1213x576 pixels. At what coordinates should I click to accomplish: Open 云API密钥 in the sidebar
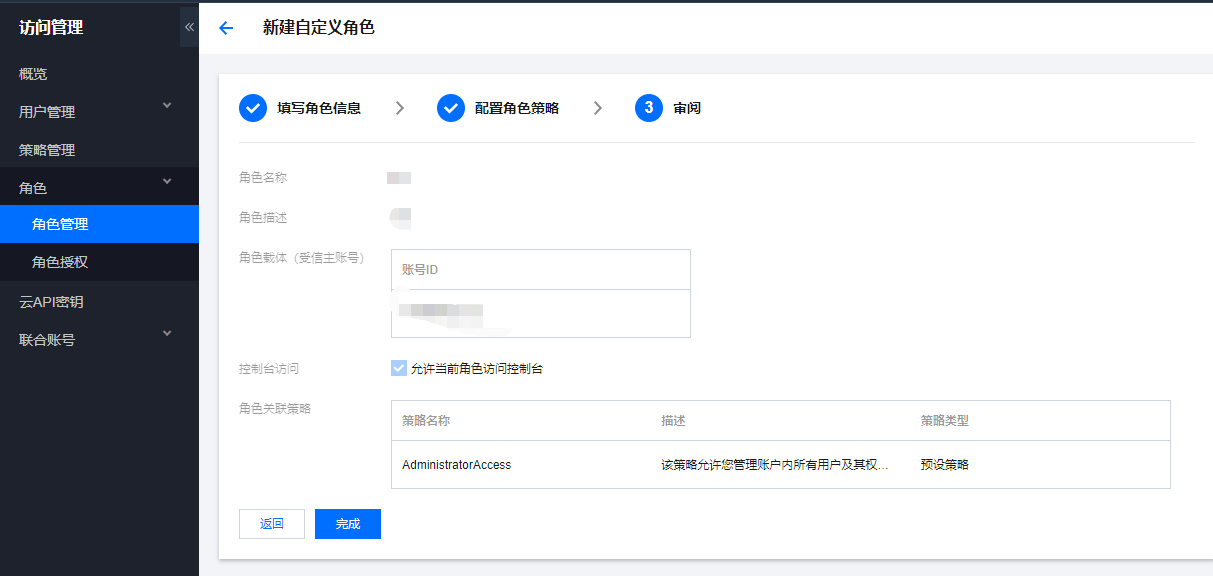point(51,302)
